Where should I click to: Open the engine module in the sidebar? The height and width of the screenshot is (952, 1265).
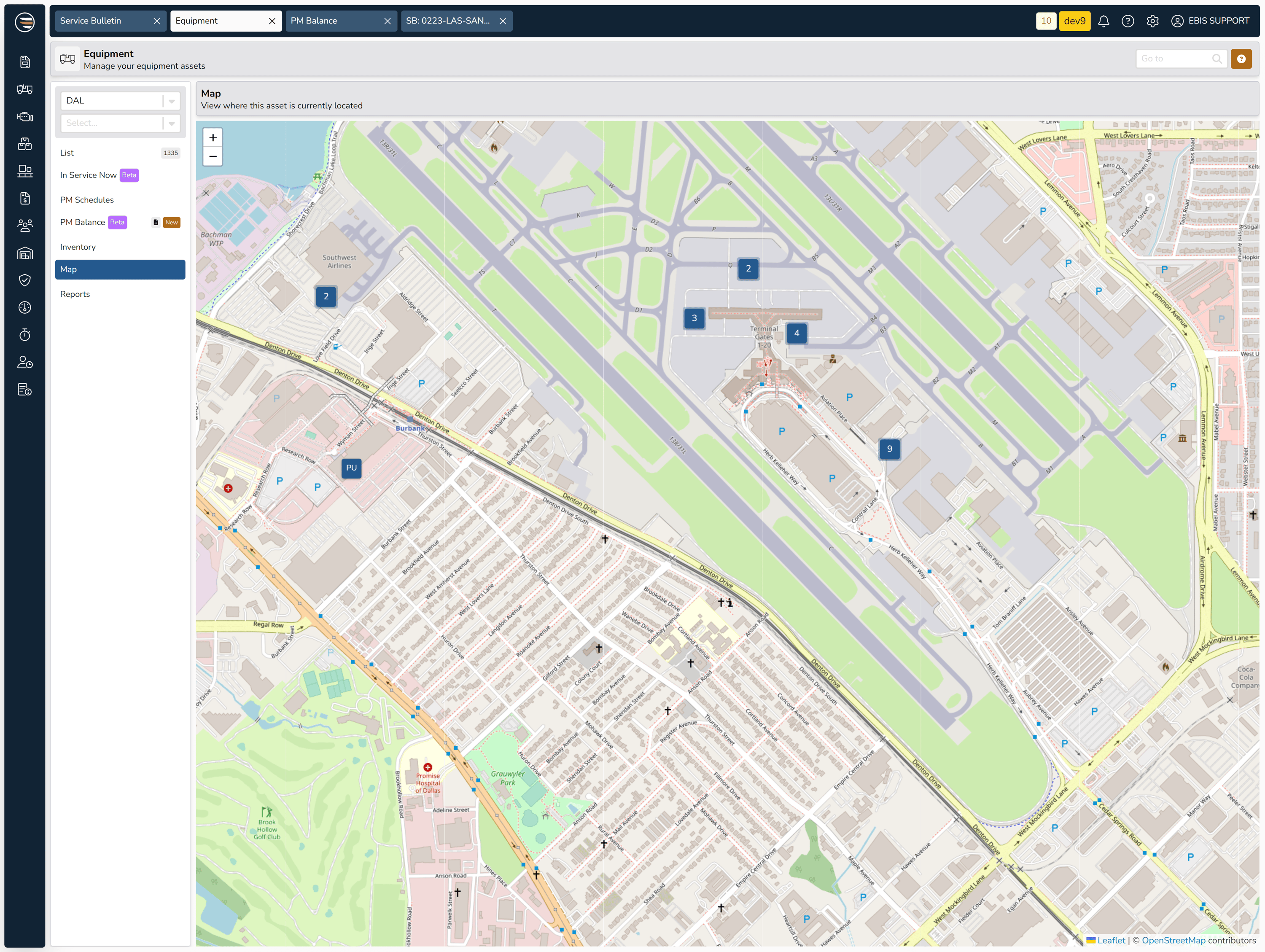[24, 117]
